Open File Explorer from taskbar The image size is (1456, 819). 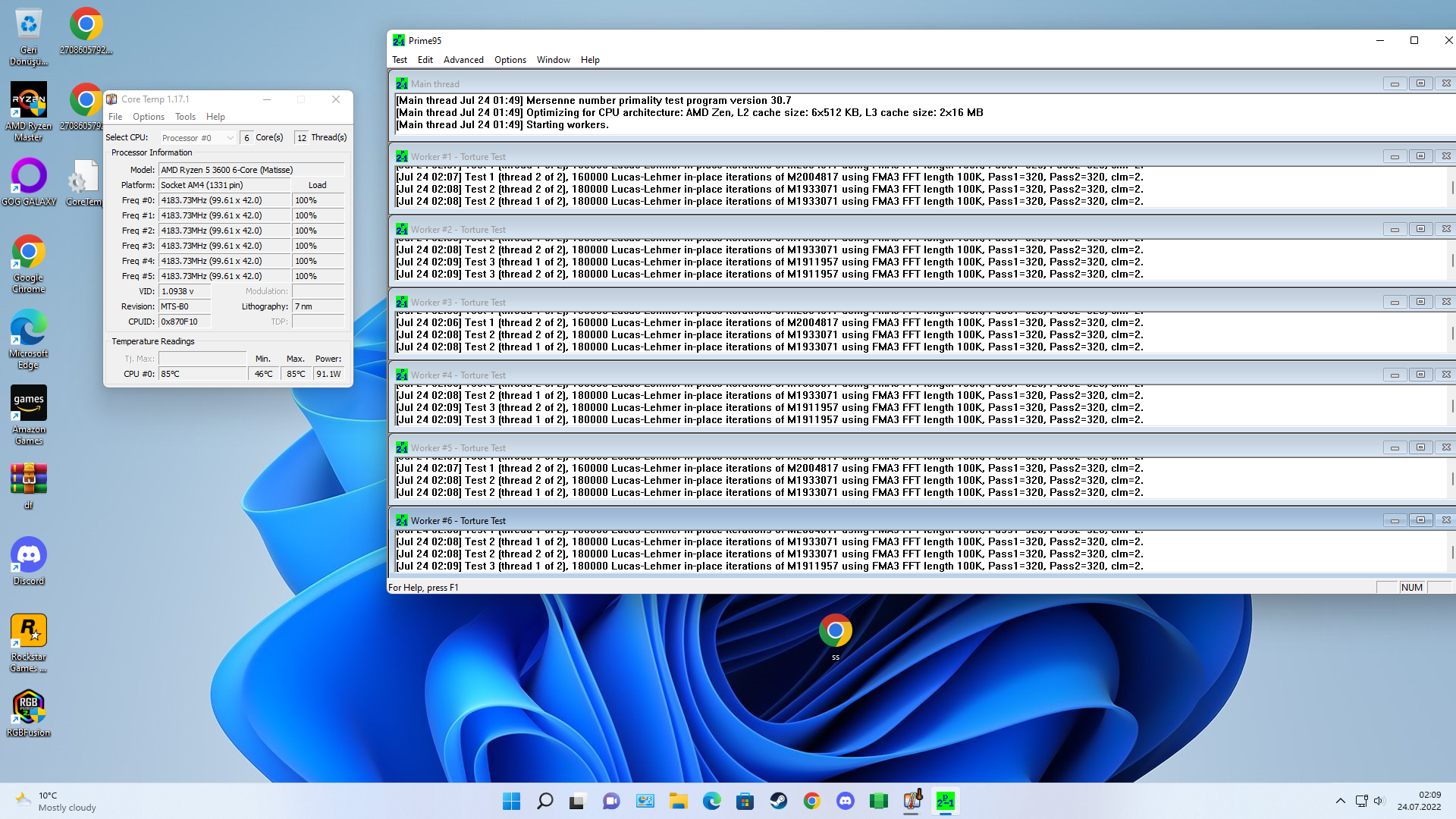coord(678,801)
